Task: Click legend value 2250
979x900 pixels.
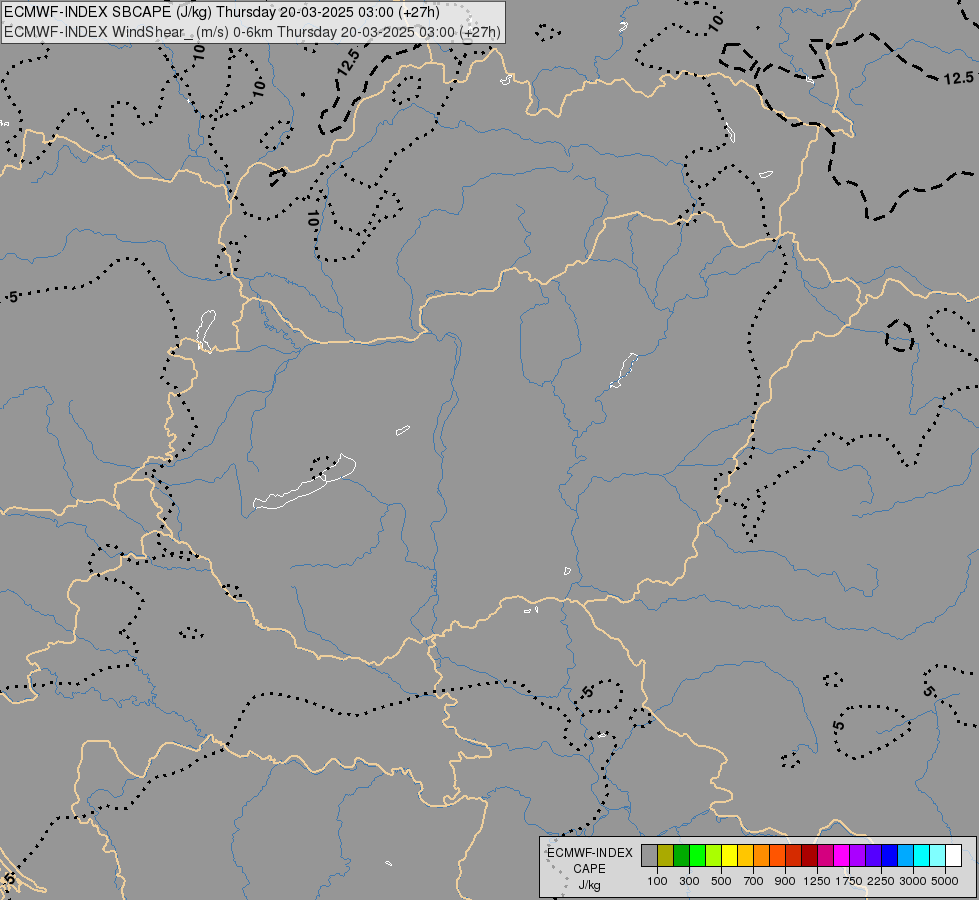Action: 881,881
